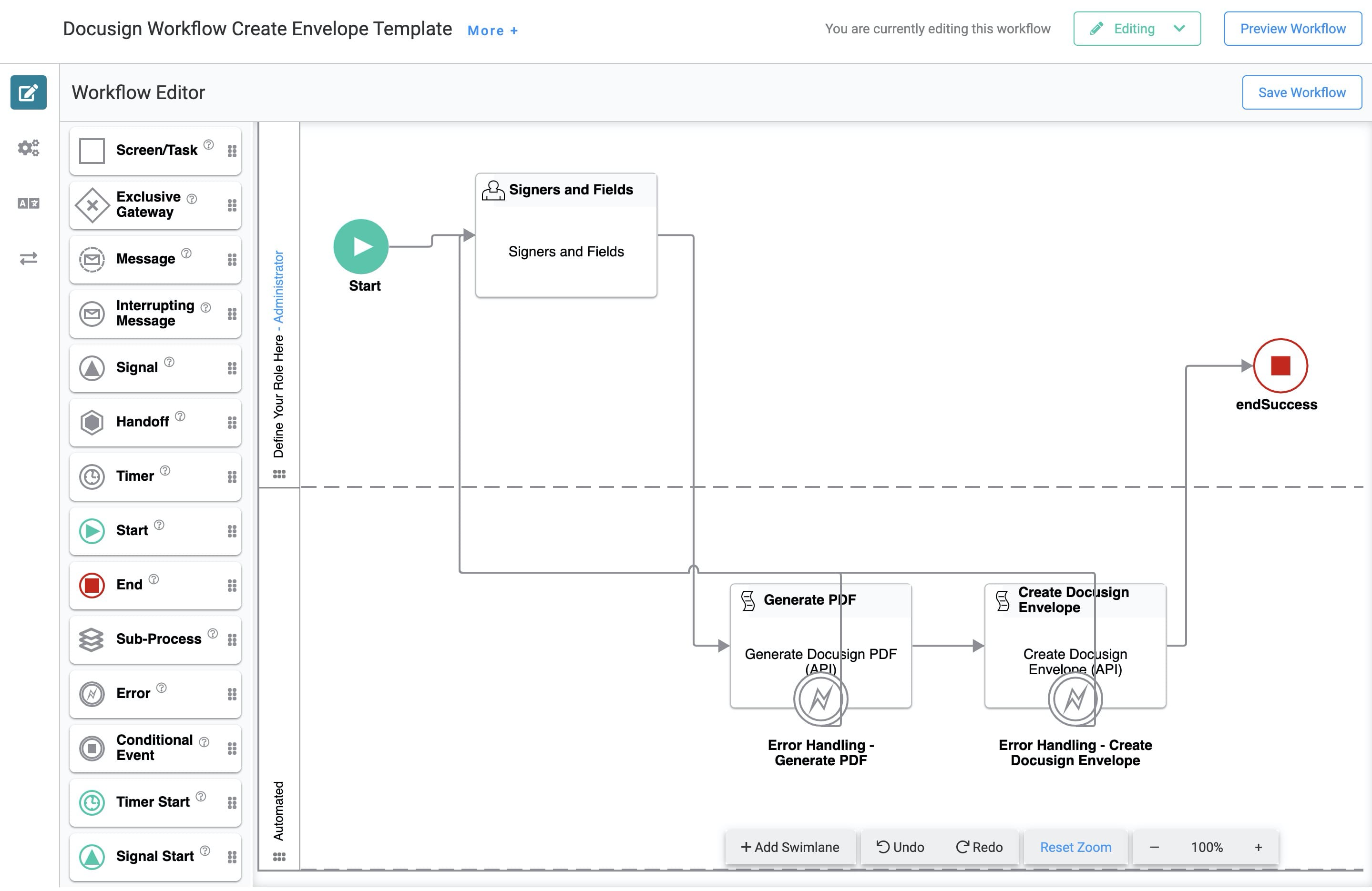The width and height of the screenshot is (1372, 891).
Task: Click the Administrator swimlane grip handle
Action: pos(279,474)
